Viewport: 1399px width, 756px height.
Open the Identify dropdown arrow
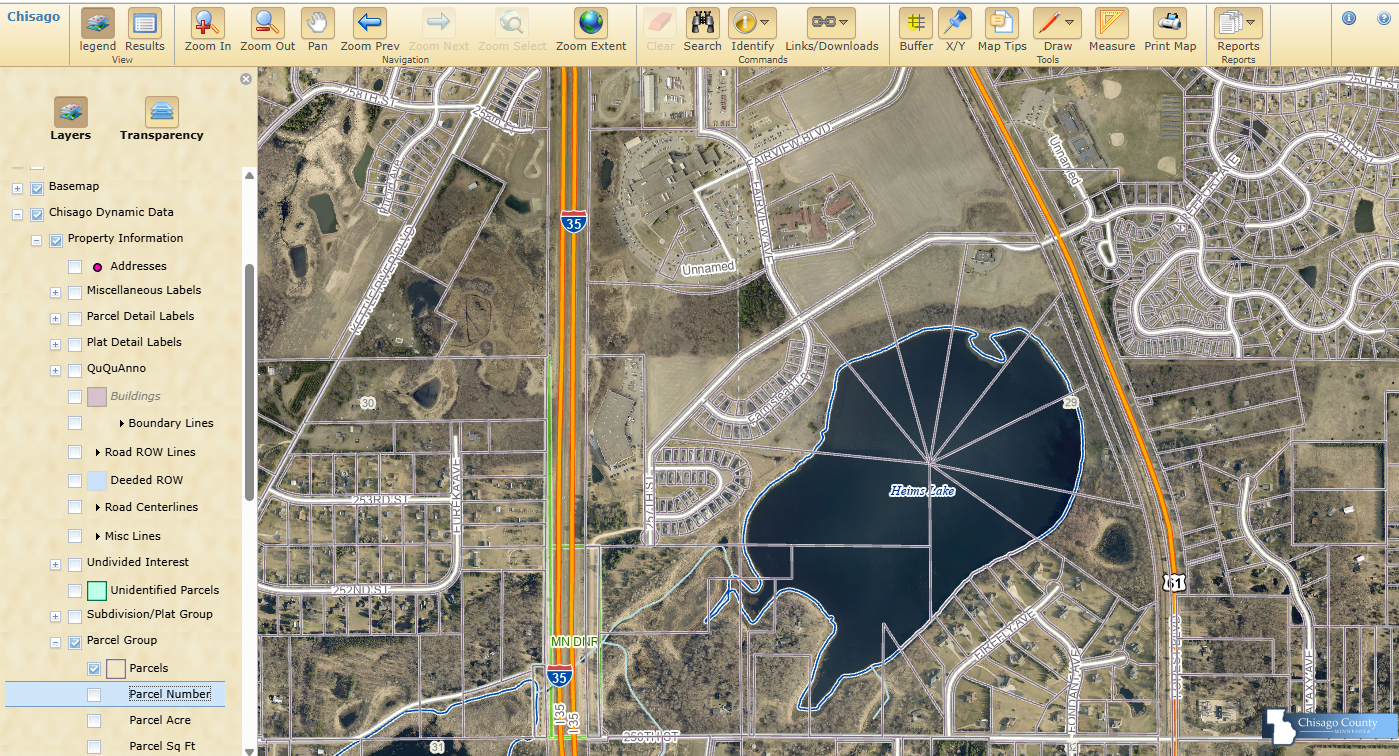pos(766,22)
